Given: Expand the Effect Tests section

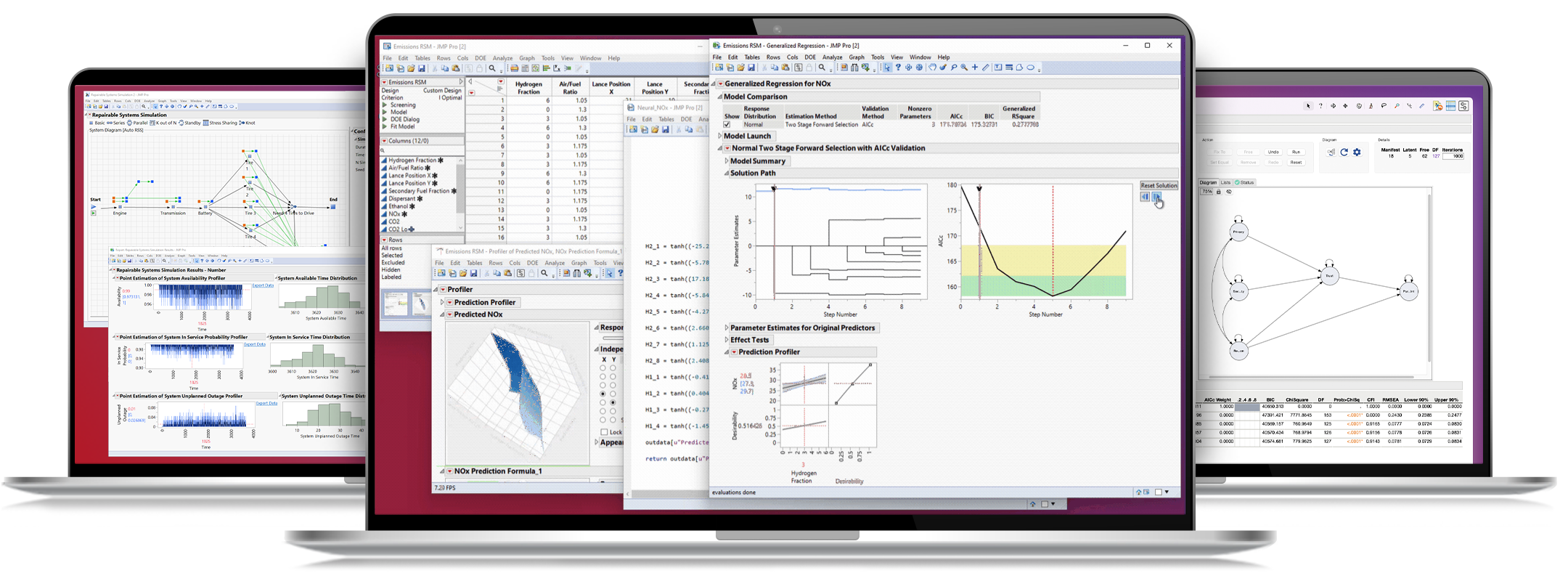Looking at the screenshot, I should pyautogui.click(x=726, y=340).
